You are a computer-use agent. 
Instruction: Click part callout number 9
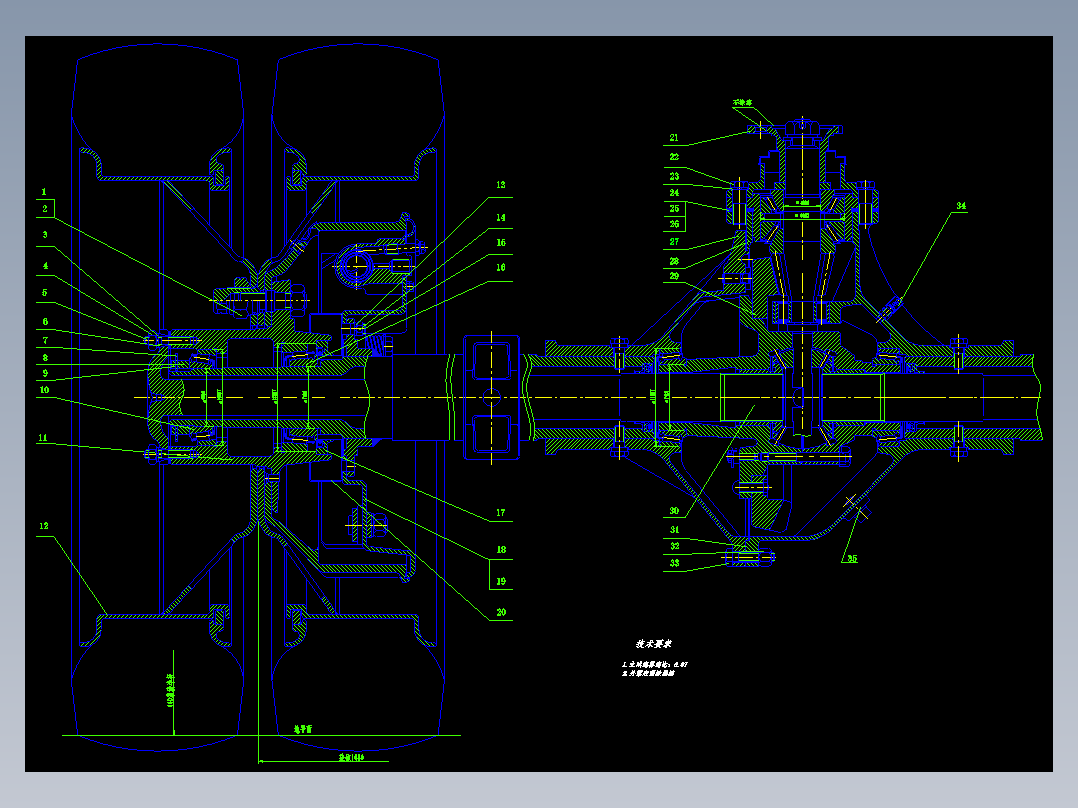point(45,373)
